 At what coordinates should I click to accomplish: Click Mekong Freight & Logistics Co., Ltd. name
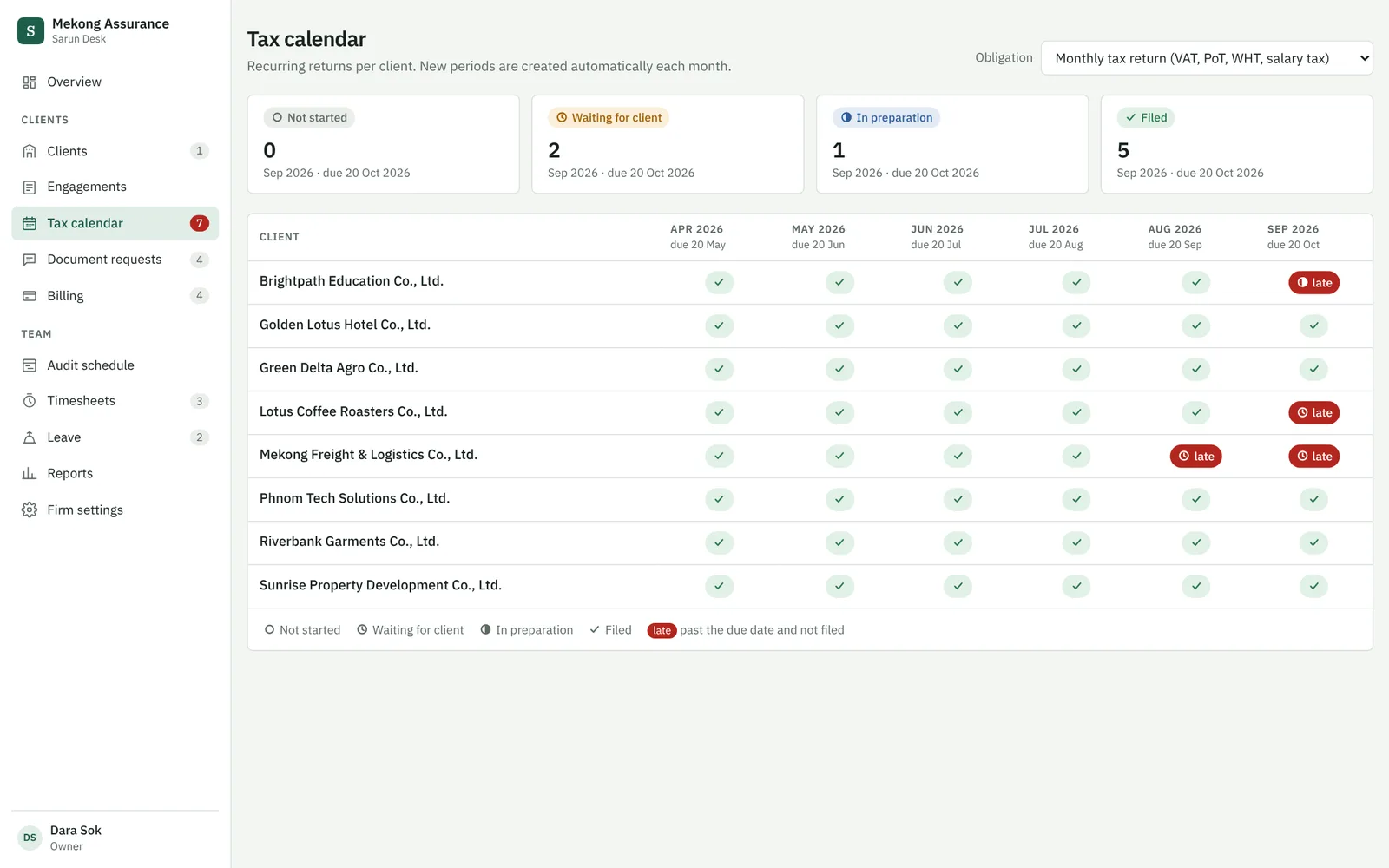point(368,455)
